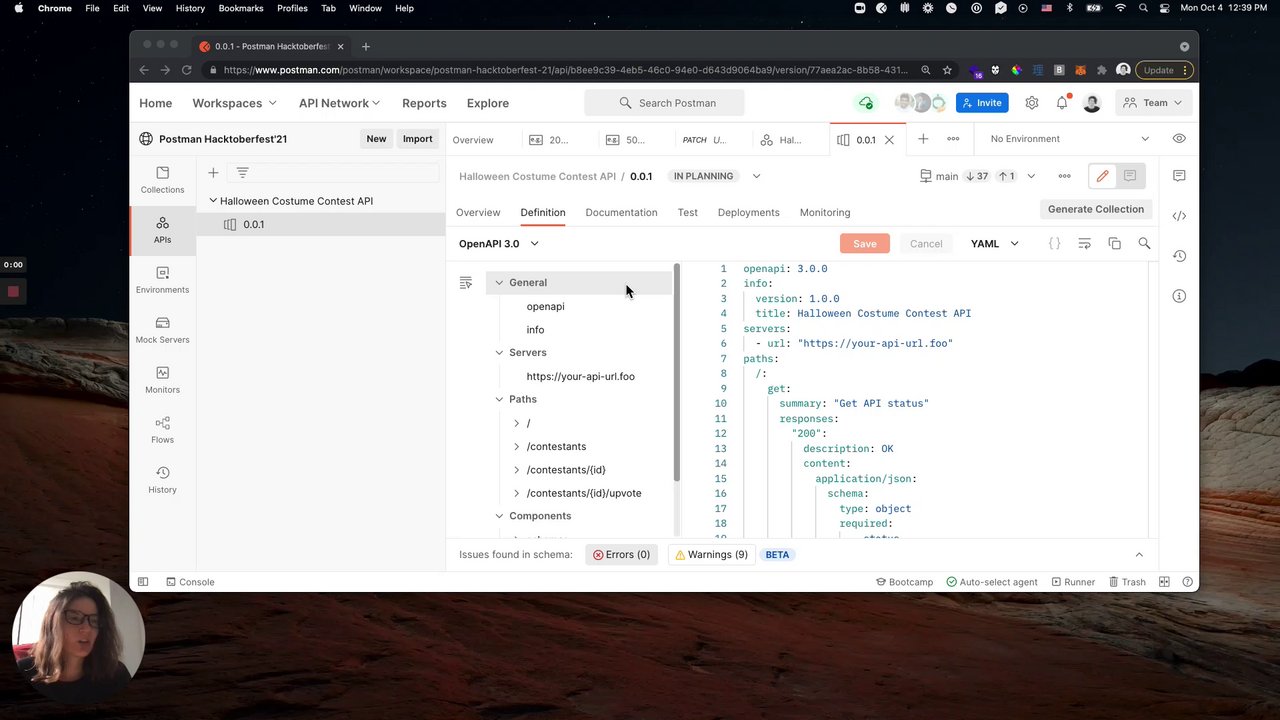
Task: Click the New button
Action: (376, 139)
